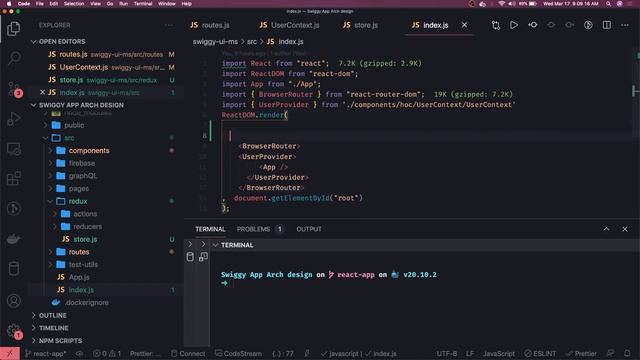Open the Output panel tab

[x=309, y=229]
